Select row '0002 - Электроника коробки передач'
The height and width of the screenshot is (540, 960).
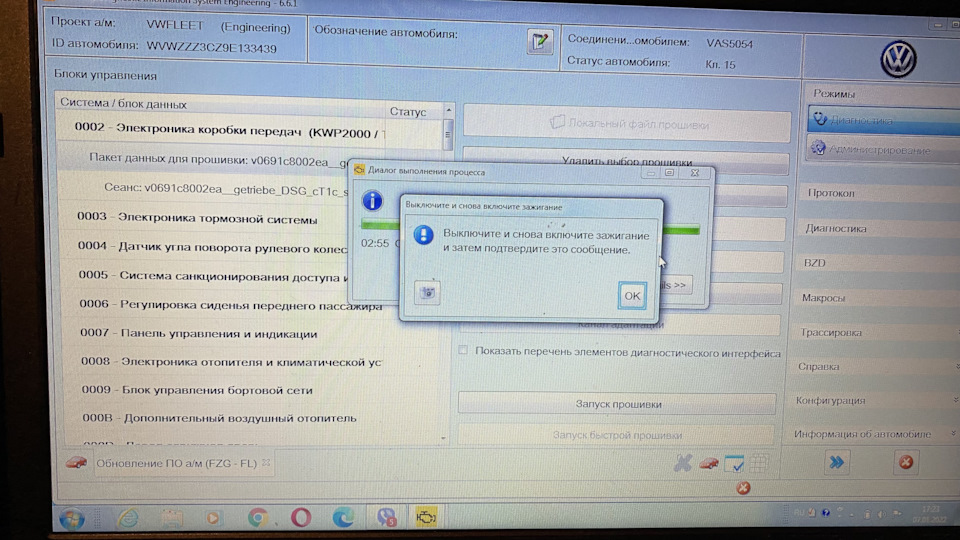[250, 130]
